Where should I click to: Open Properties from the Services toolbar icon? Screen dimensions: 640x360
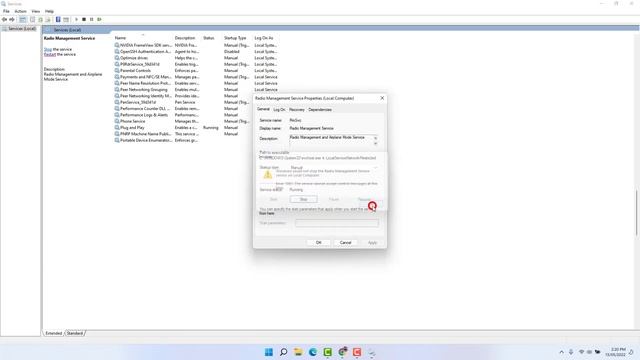[33, 20]
